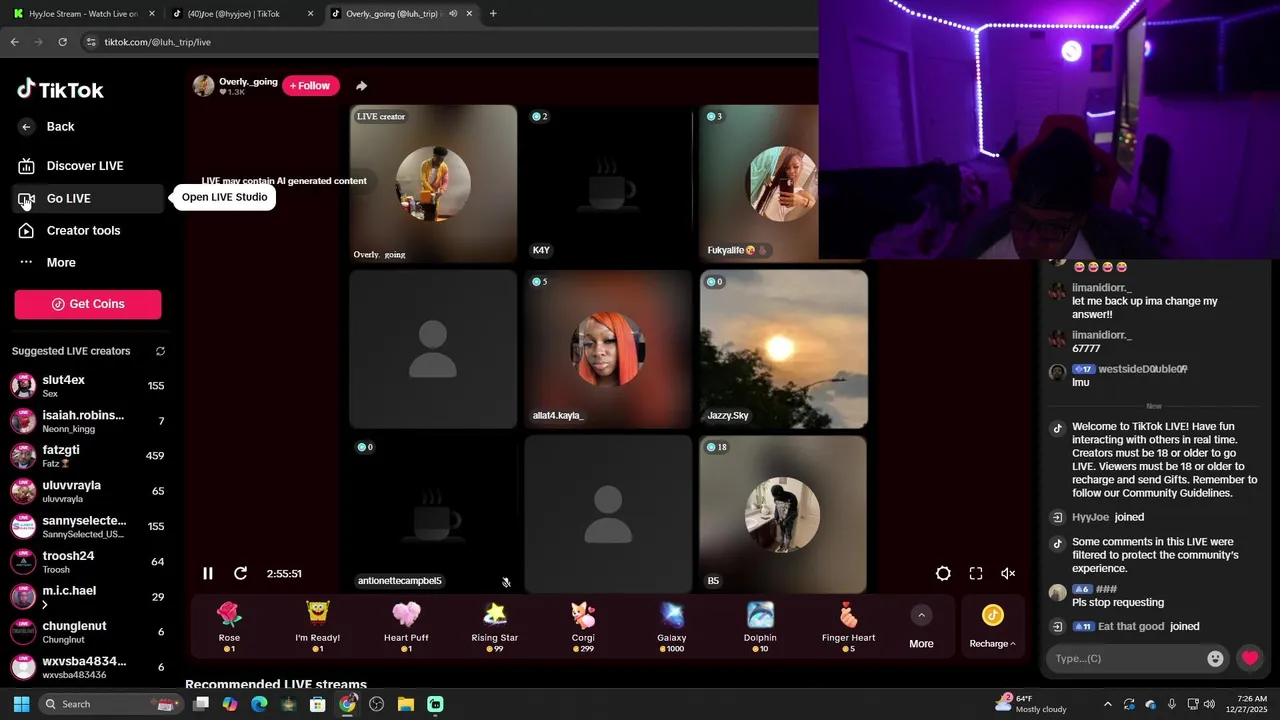This screenshot has width=1280, height=720.
Task: Send the Heart Puff gift
Action: click(406, 627)
